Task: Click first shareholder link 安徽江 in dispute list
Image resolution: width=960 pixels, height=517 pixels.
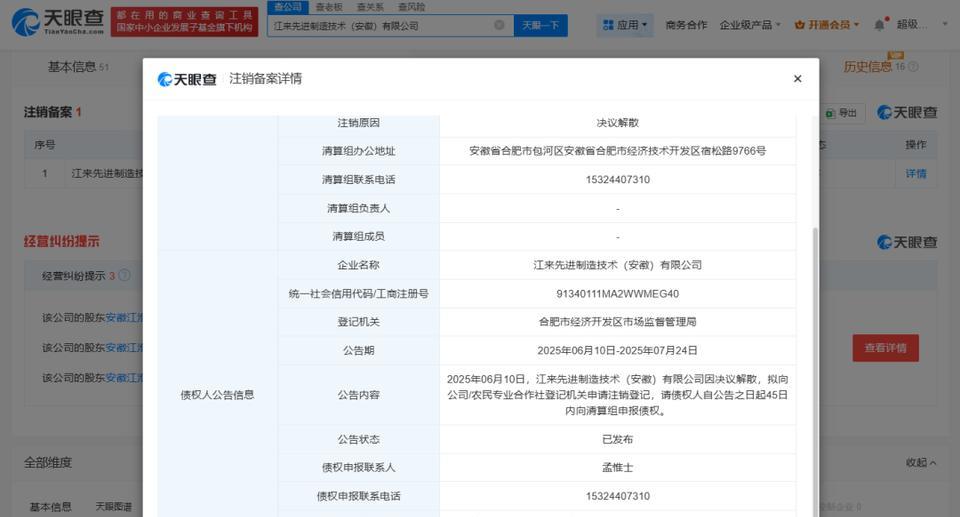Action: (124, 317)
